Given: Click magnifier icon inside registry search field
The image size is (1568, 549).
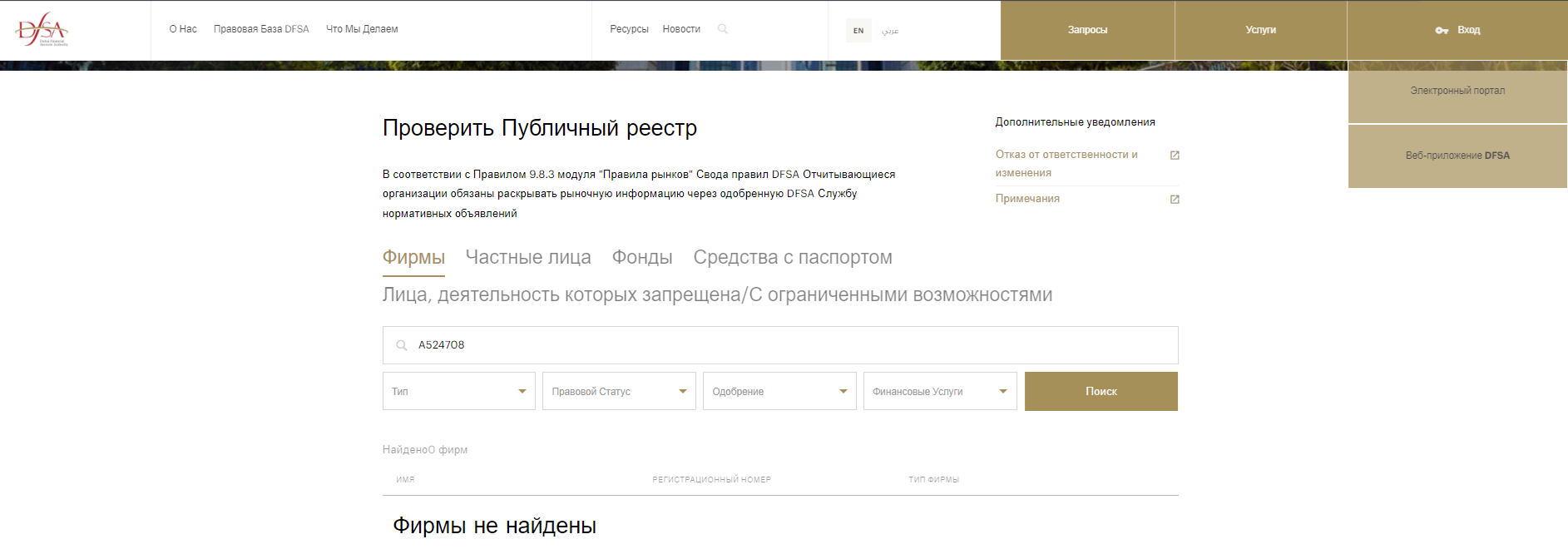Looking at the screenshot, I should 402,345.
